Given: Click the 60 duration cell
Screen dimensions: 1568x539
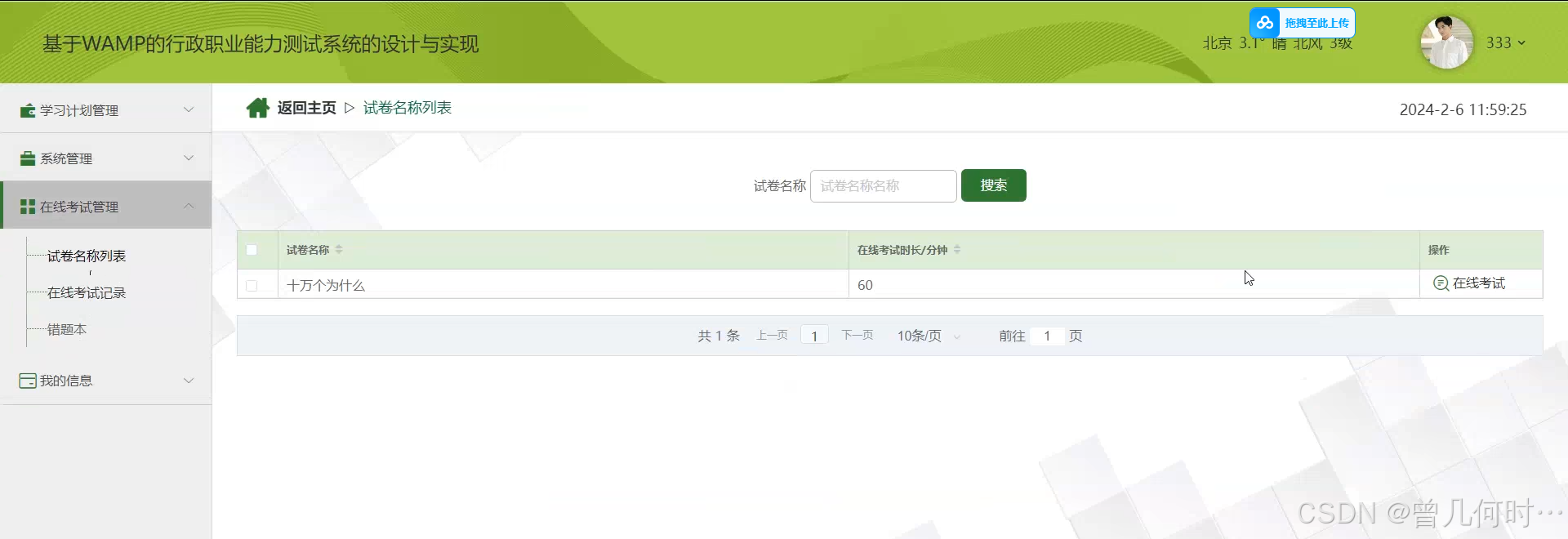Looking at the screenshot, I should click(1134, 285).
